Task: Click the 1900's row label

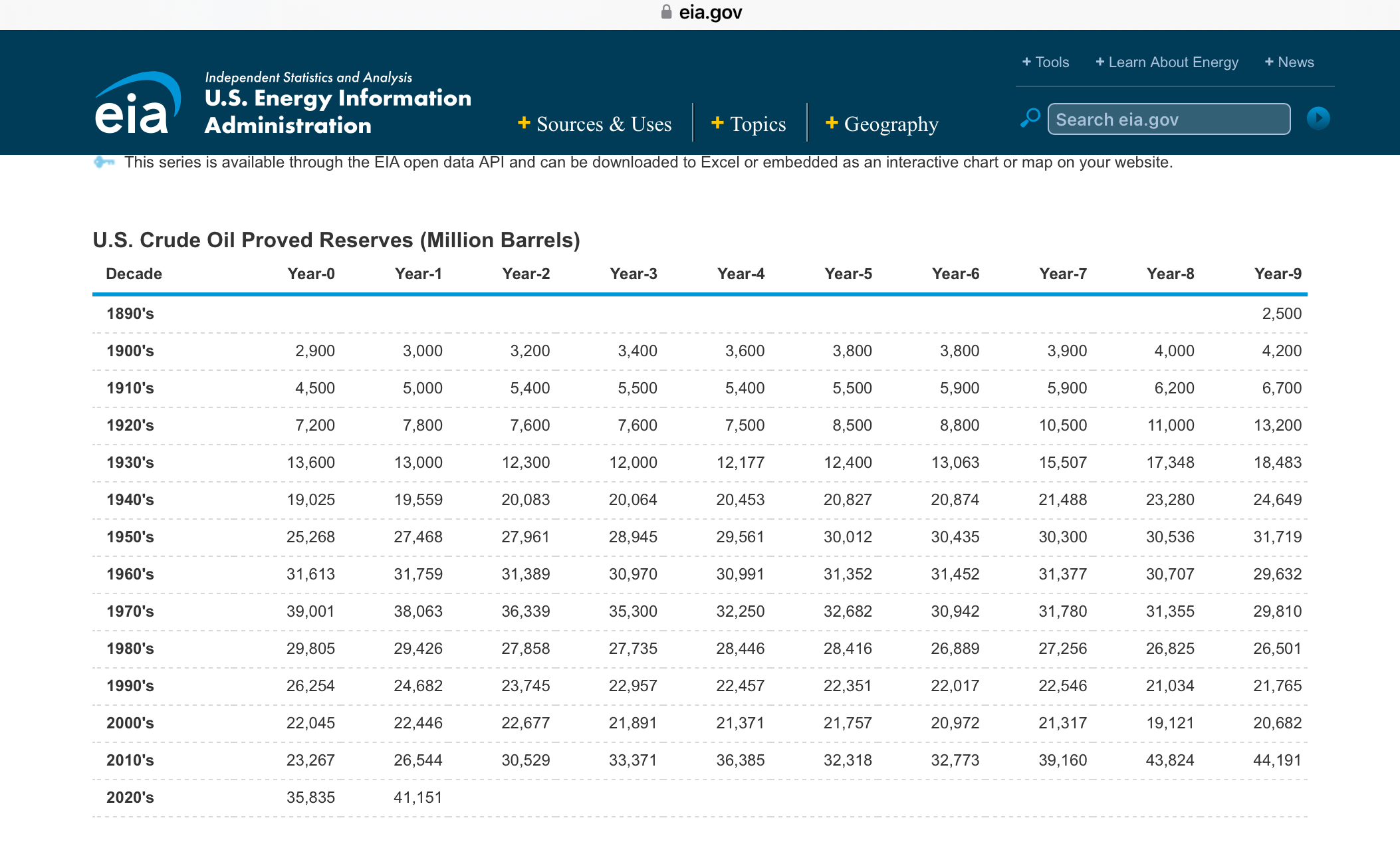Action: coord(130,351)
